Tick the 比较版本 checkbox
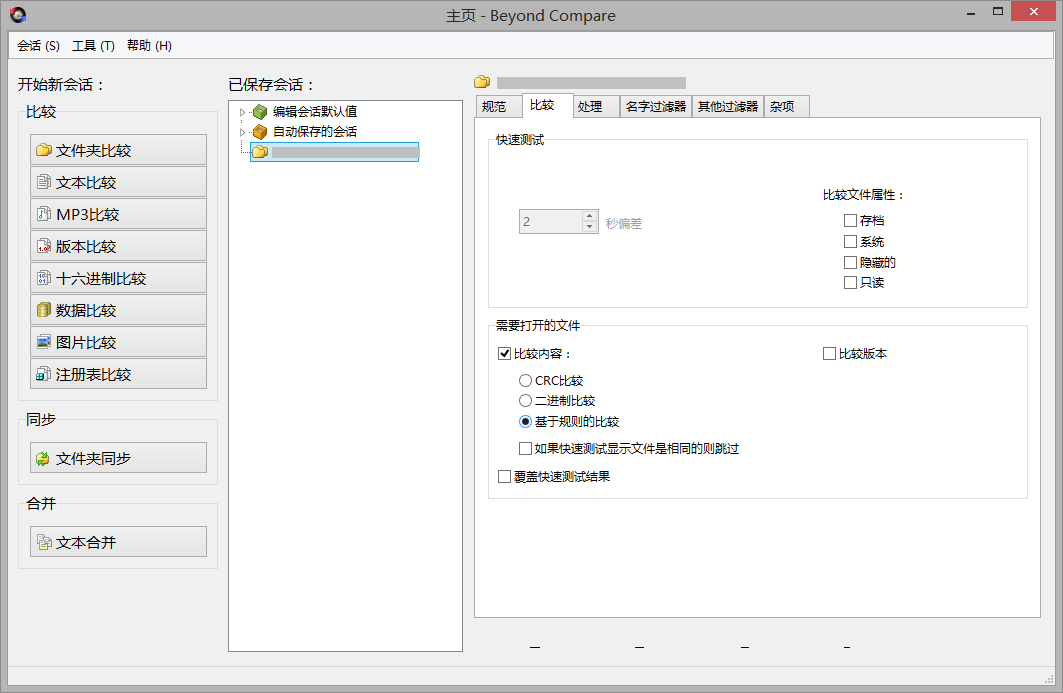 pyautogui.click(x=829, y=354)
